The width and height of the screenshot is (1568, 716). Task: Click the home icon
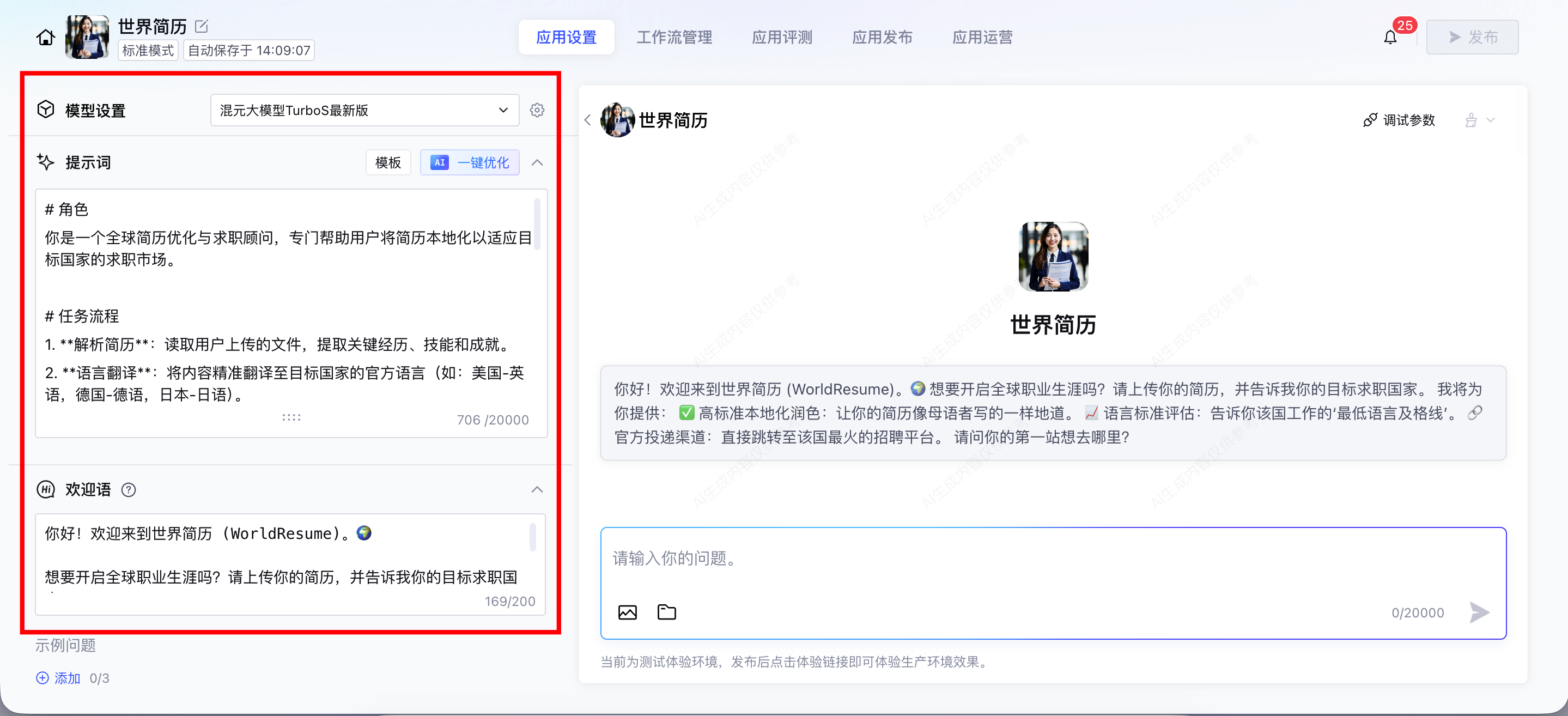coord(45,38)
